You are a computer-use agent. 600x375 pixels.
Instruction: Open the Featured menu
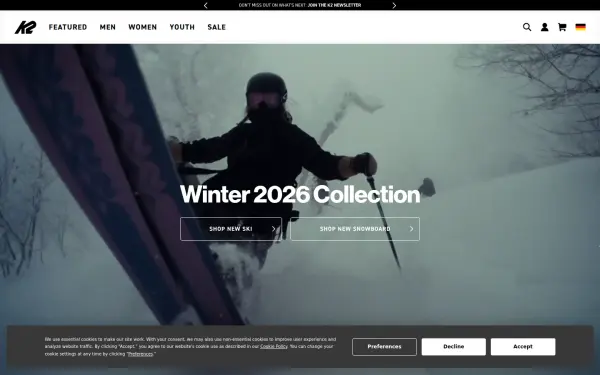point(68,27)
